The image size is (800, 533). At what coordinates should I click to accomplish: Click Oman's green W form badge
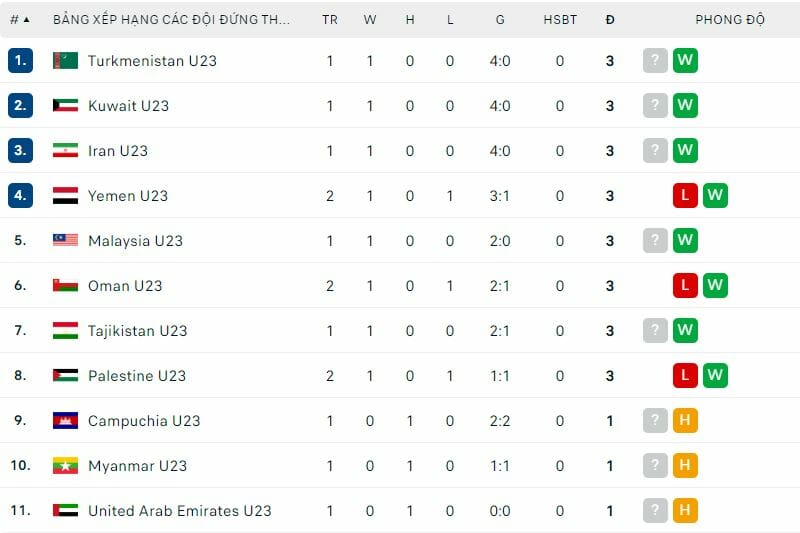[x=714, y=286]
